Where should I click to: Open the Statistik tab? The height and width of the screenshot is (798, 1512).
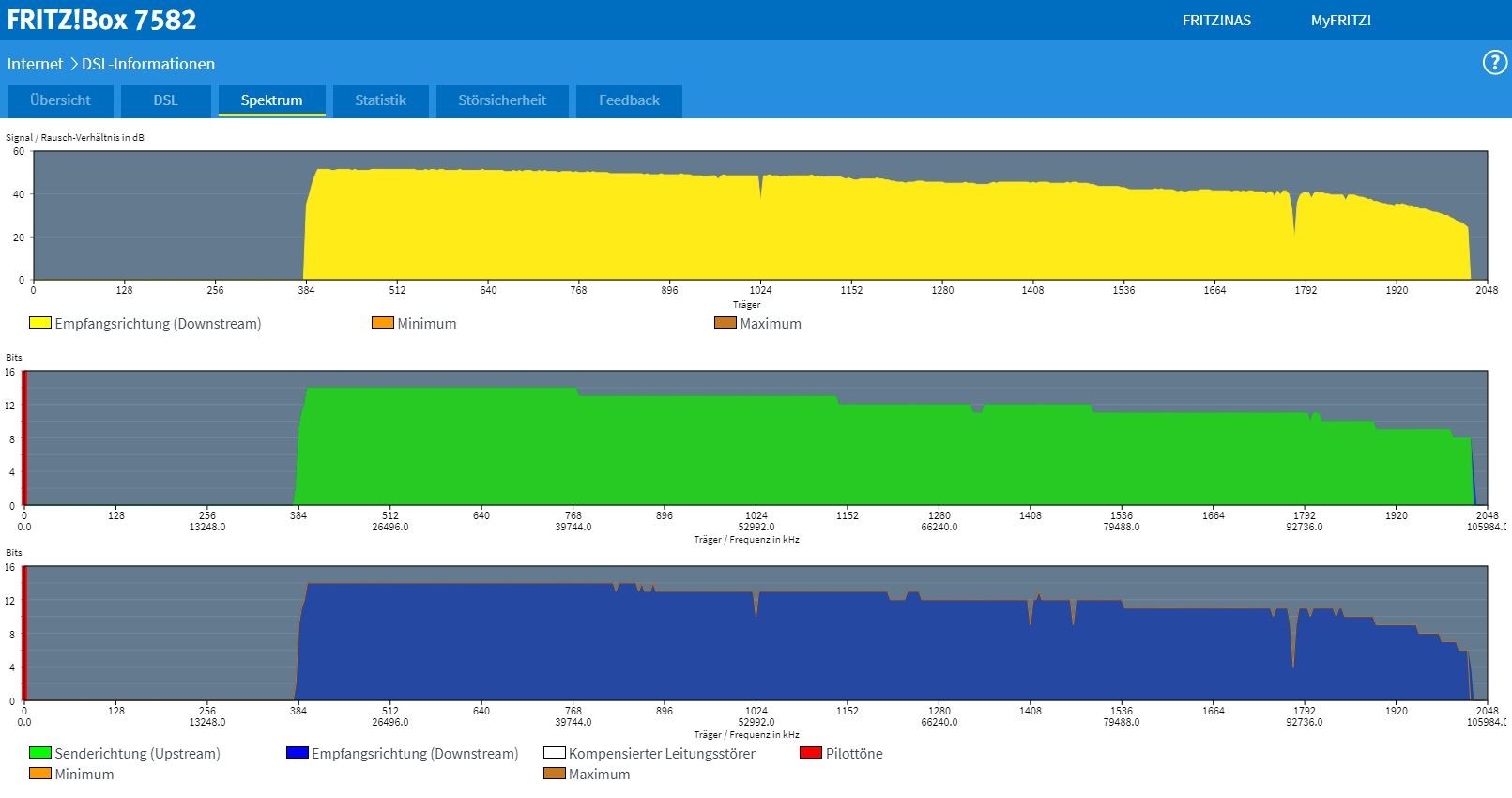pyautogui.click(x=380, y=100)
